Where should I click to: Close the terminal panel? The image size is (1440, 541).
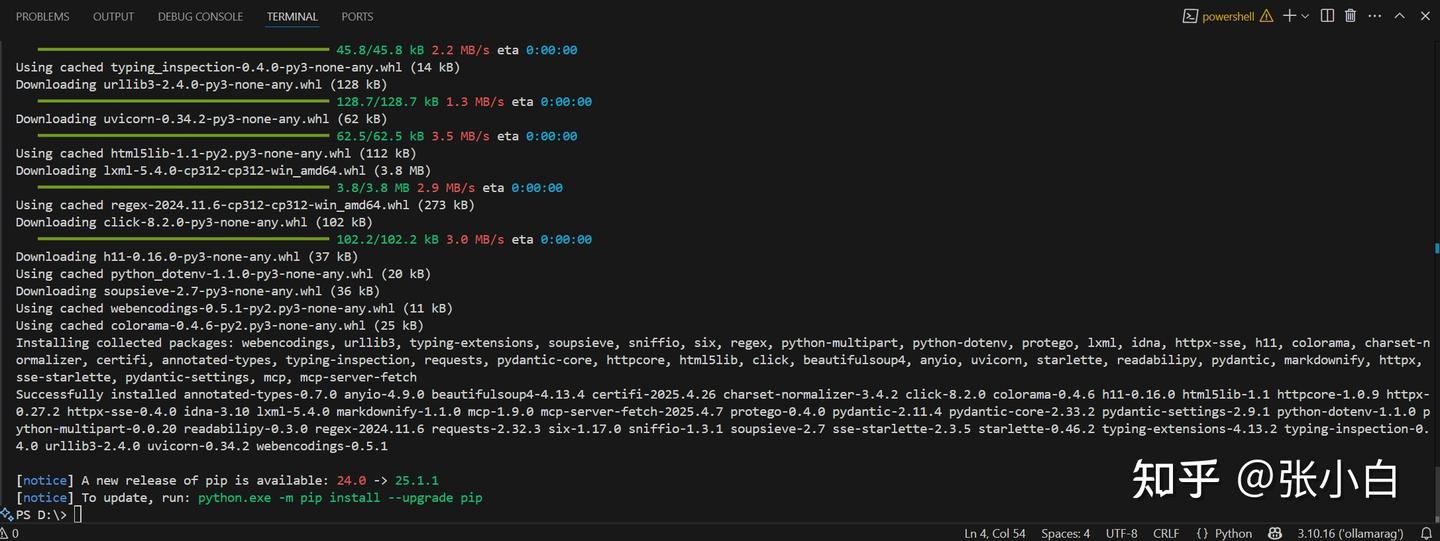tap(1425, 16)
